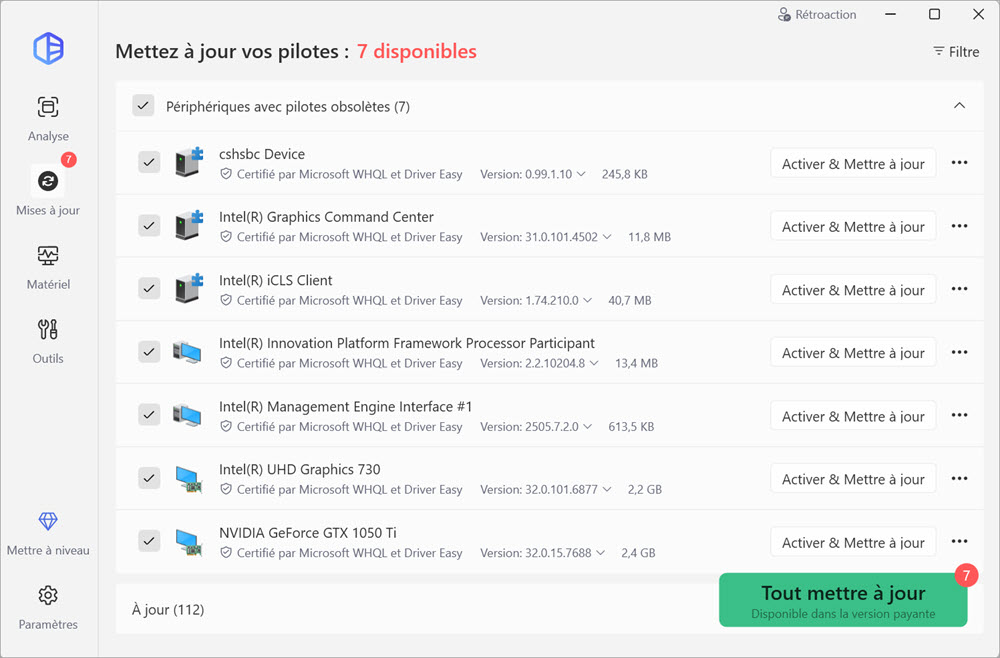The image size is (1000, 658).
Task: Activate and update cshsbc Device driver
Action: [x=853, y=163]
